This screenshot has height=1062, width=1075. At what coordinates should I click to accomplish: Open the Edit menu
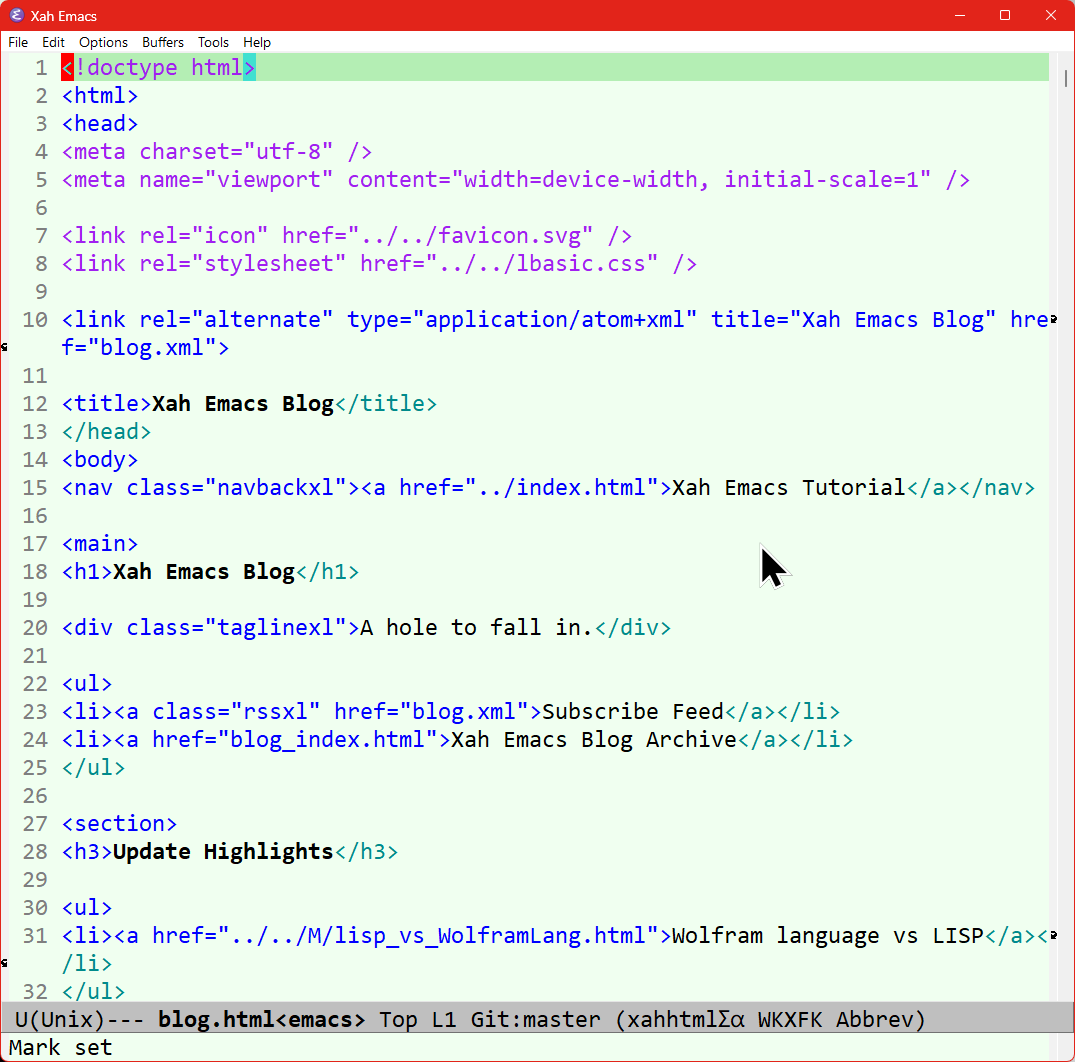point(53,43)
